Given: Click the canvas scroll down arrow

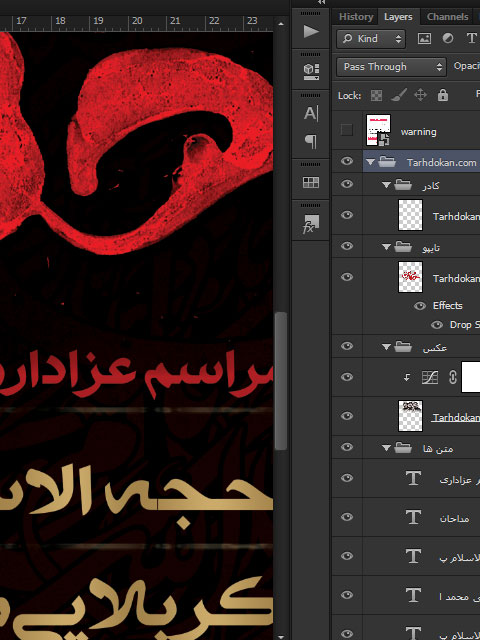Looking at the screenshot, I should point(280,636).
